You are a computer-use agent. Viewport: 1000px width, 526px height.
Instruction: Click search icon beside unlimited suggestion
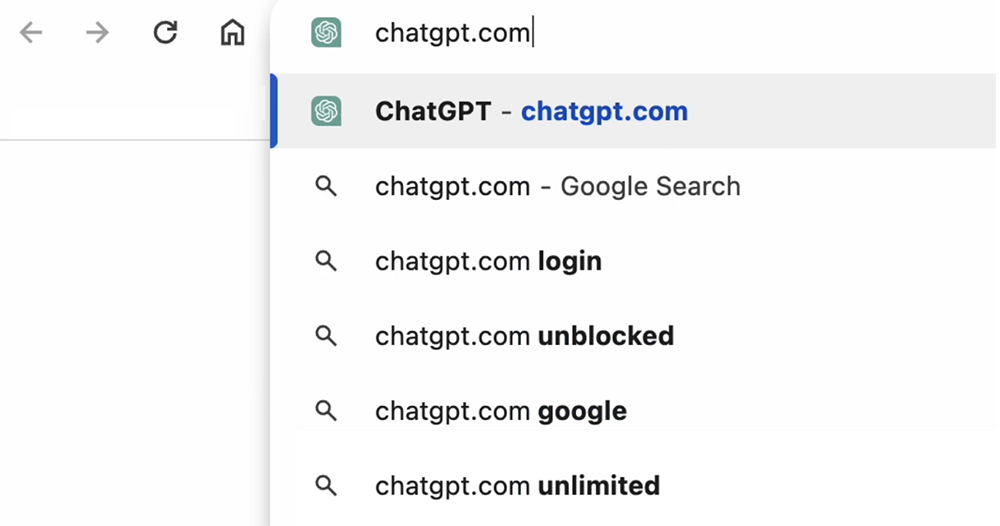(326, 485)
